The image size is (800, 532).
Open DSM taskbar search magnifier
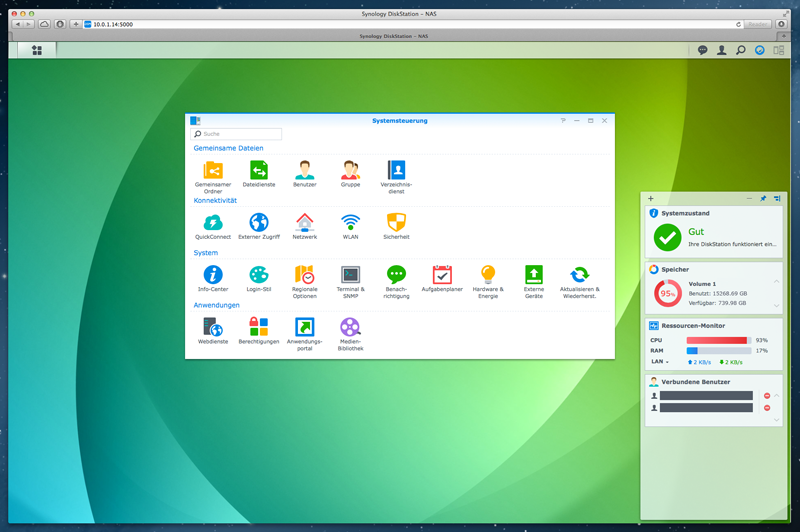pyautogui.click(x=740, y=50)
